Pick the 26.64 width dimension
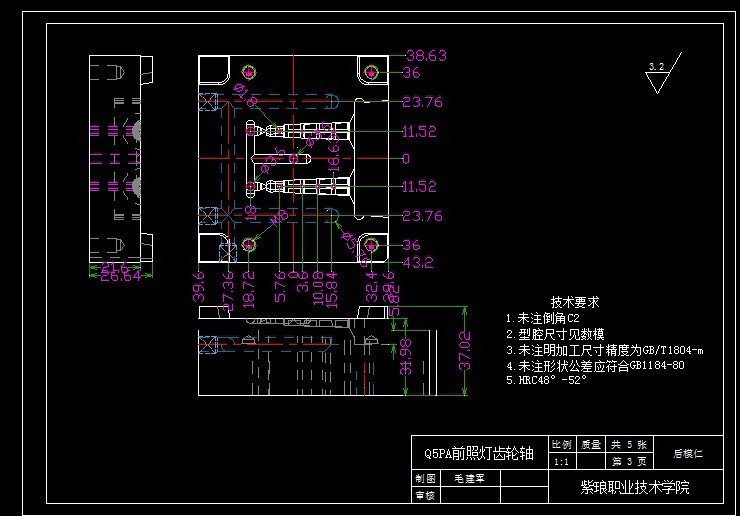 [x=121, y=277]
